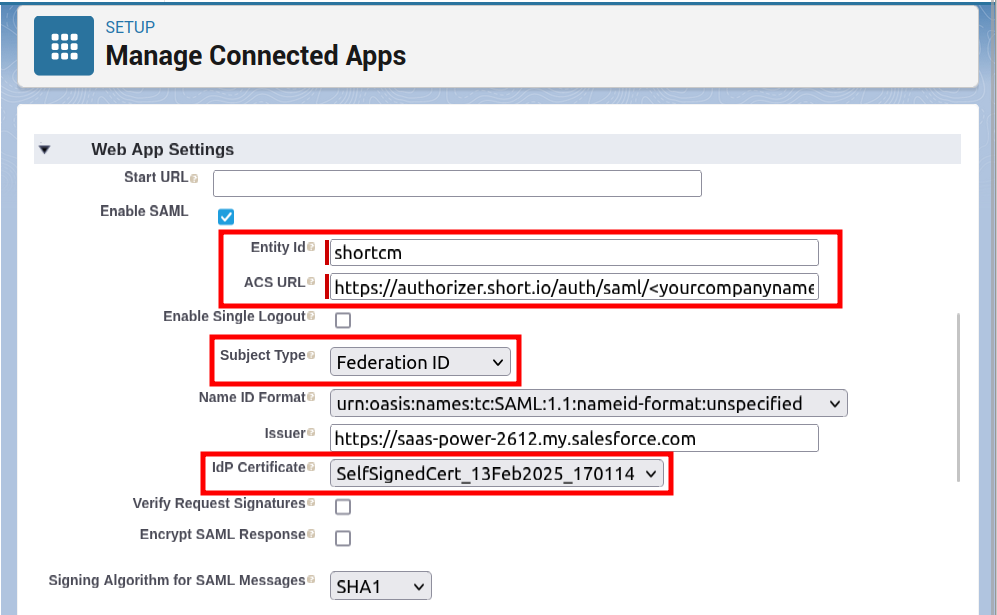This screenshot has height=615, width=997.
Task: Collapse the Web App Settings section
Action: [44, 150]
